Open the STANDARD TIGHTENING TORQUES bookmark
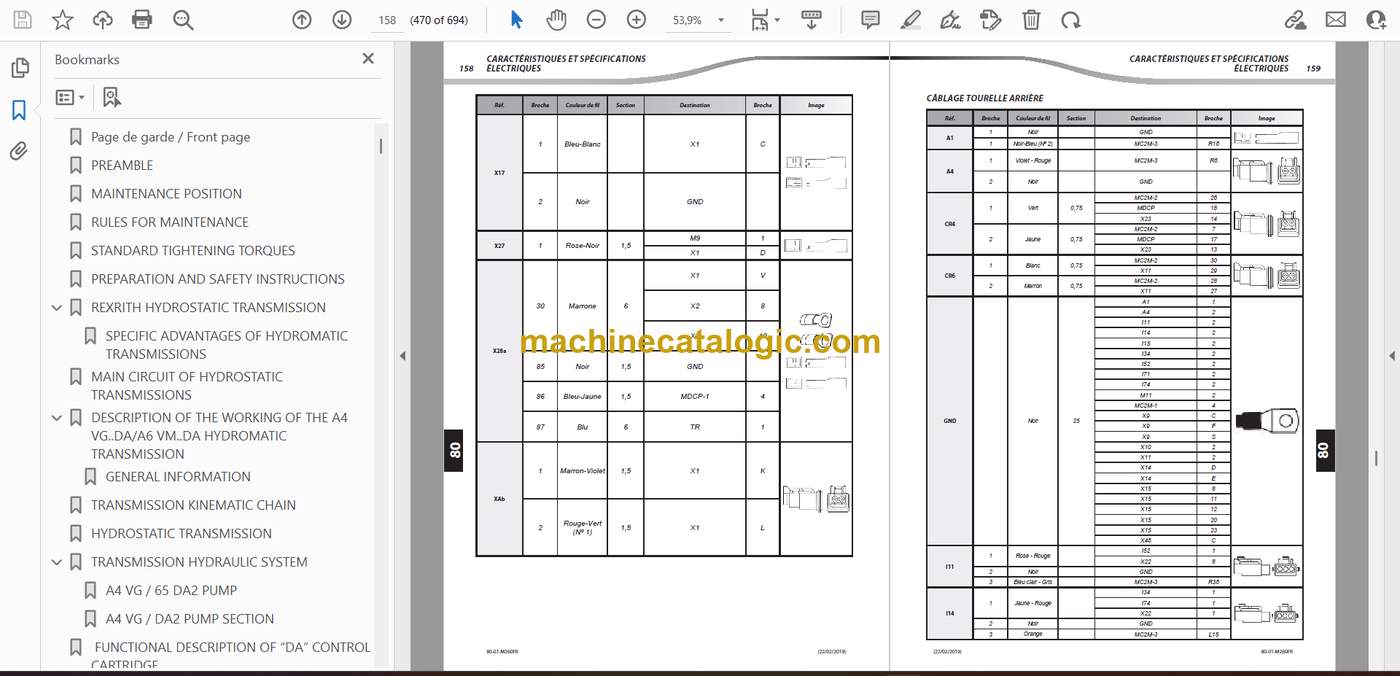 (x=193, y=250)
